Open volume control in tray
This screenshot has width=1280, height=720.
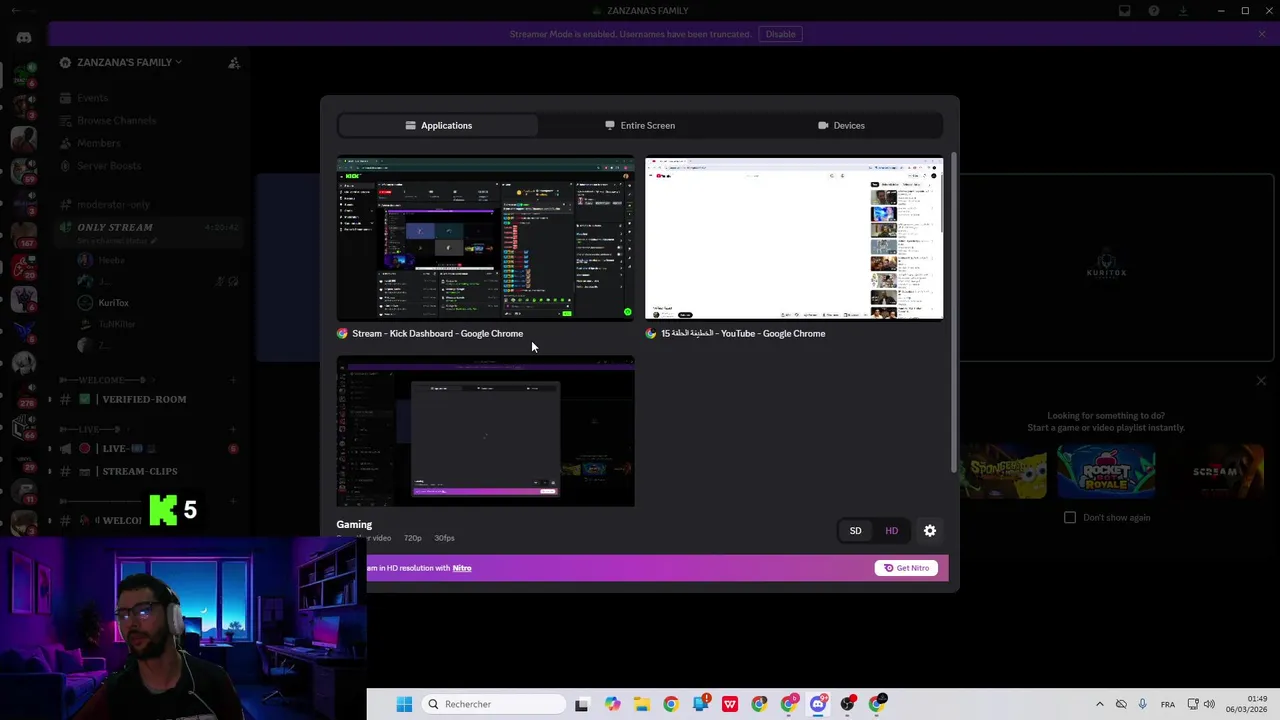tap(1209, 704)
